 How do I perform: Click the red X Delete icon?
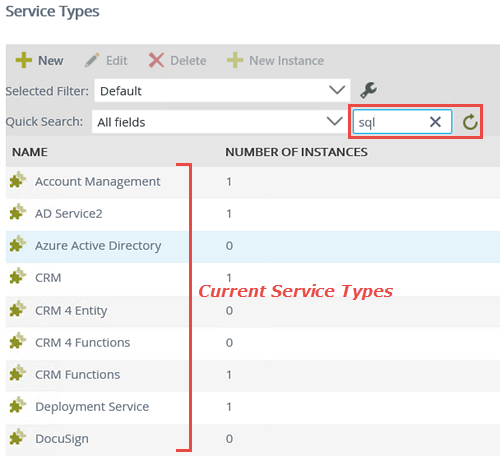(156, 60)
